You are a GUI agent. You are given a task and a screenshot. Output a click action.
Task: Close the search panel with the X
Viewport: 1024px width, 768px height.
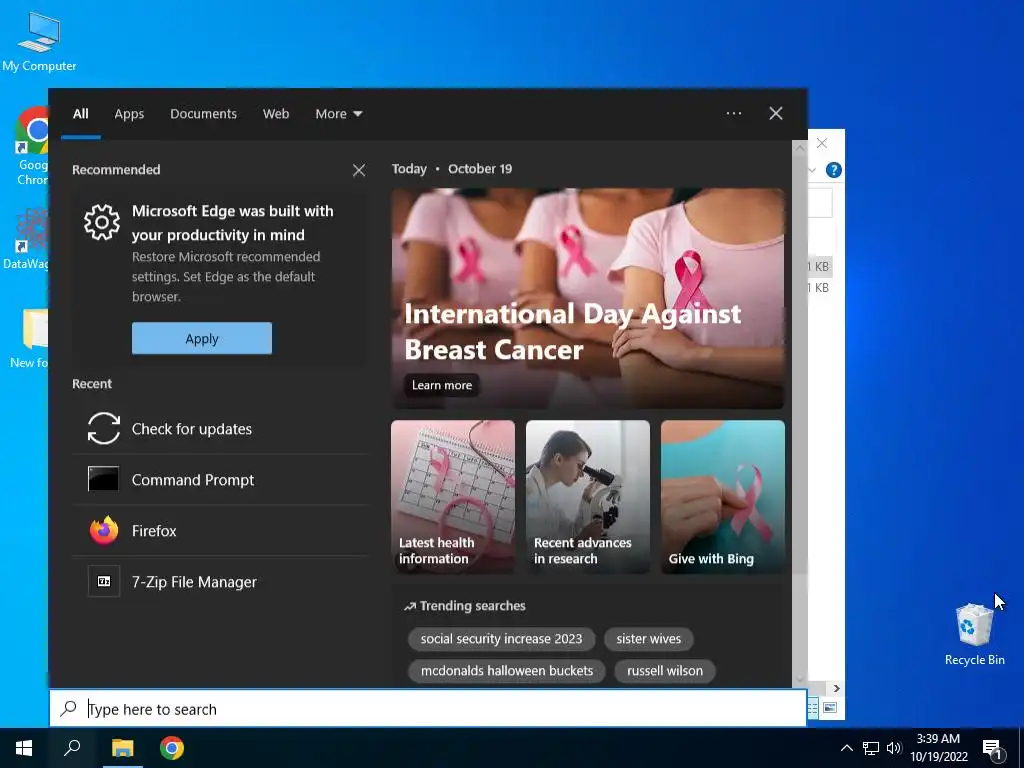pyautogui.click(x=775, y=114)
